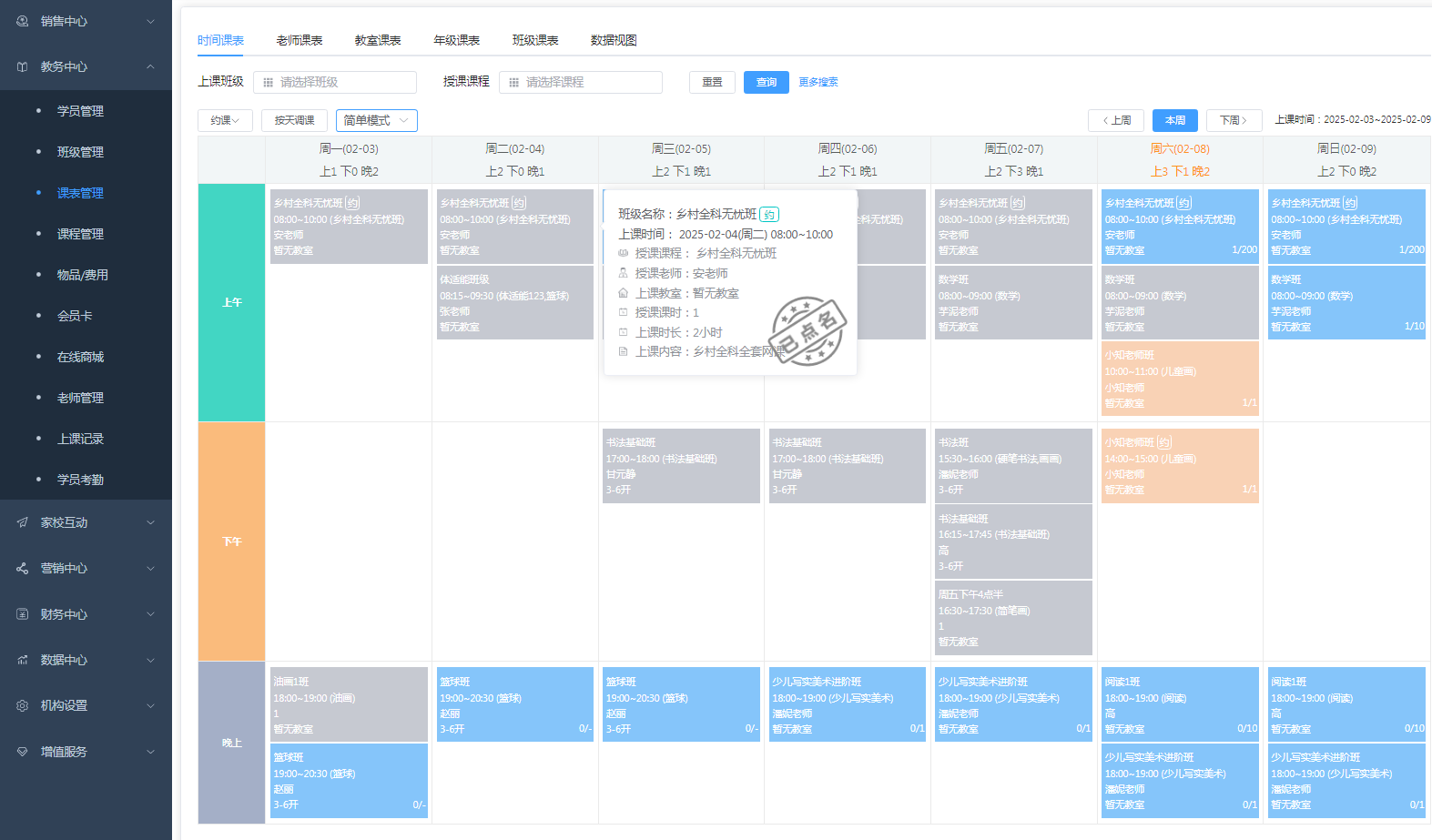
Task: Open the 约课 dropdown
Action: click(225, 120)
